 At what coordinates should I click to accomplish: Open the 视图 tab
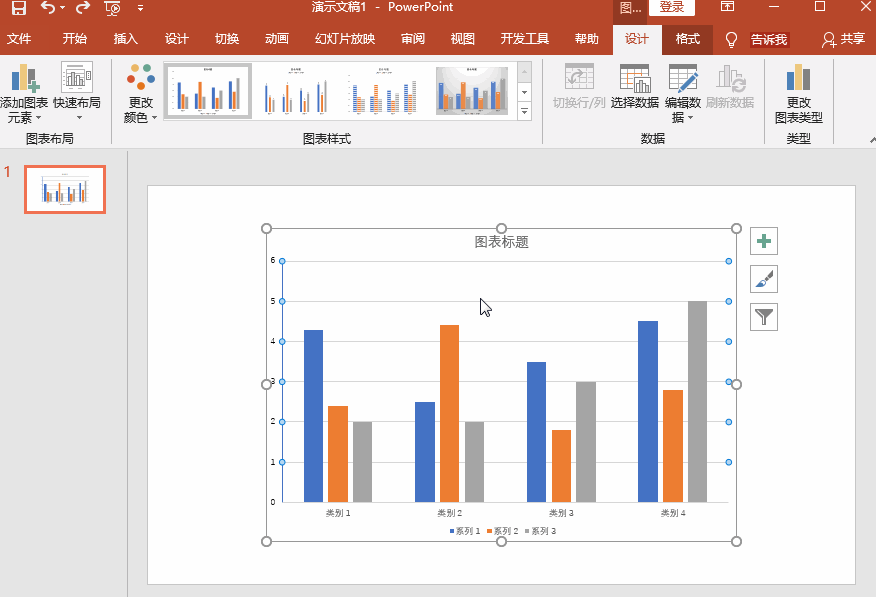click(463, 39)
